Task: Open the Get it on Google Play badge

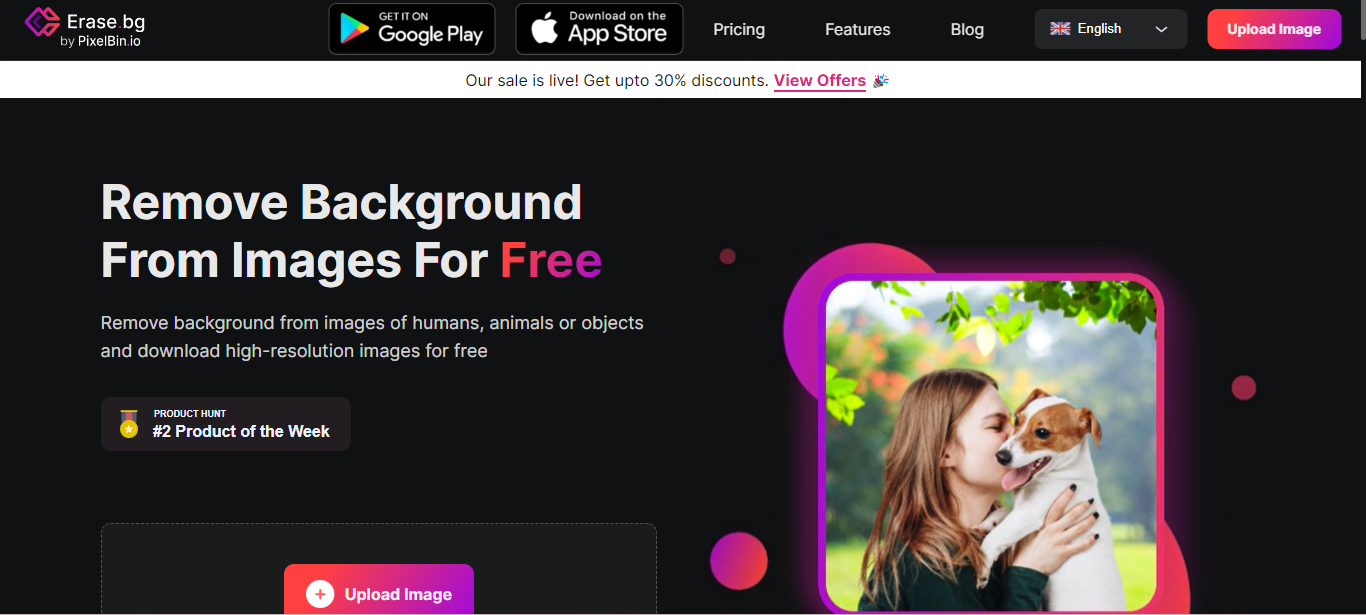Action: pos(412,29)
